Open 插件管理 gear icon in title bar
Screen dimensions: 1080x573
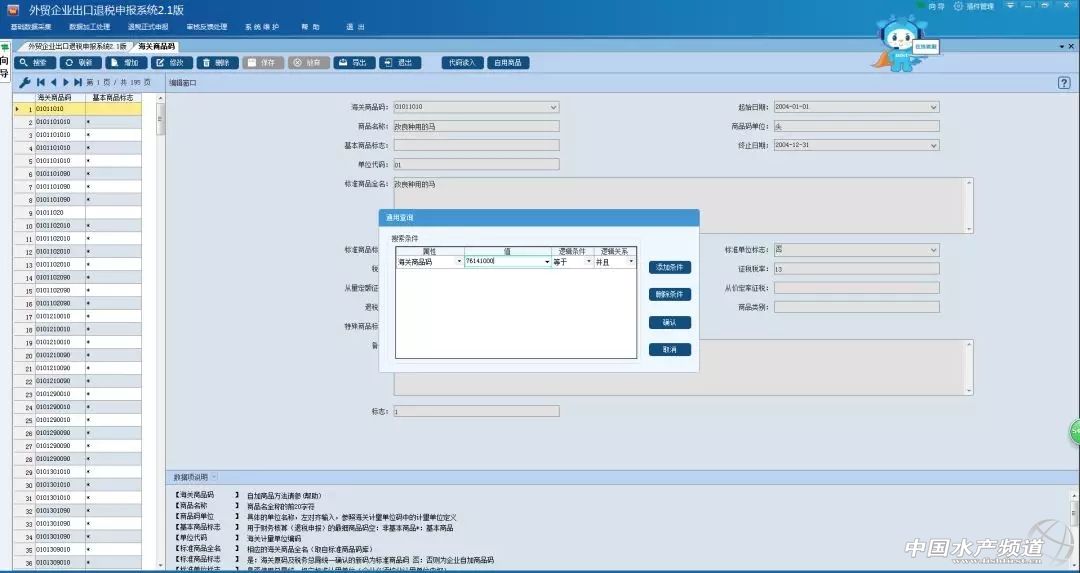(x=958, y=7)
